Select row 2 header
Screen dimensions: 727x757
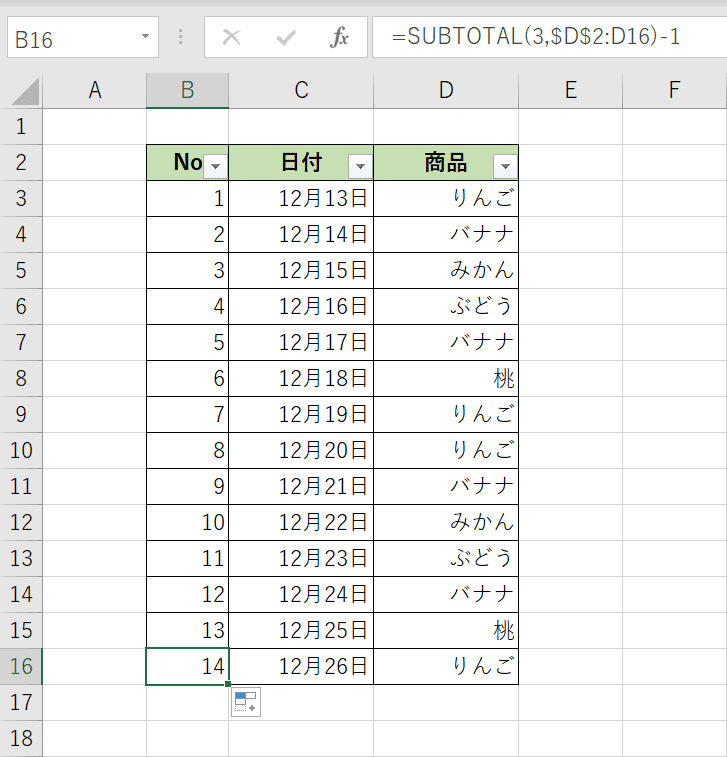[x=21, y=163]
